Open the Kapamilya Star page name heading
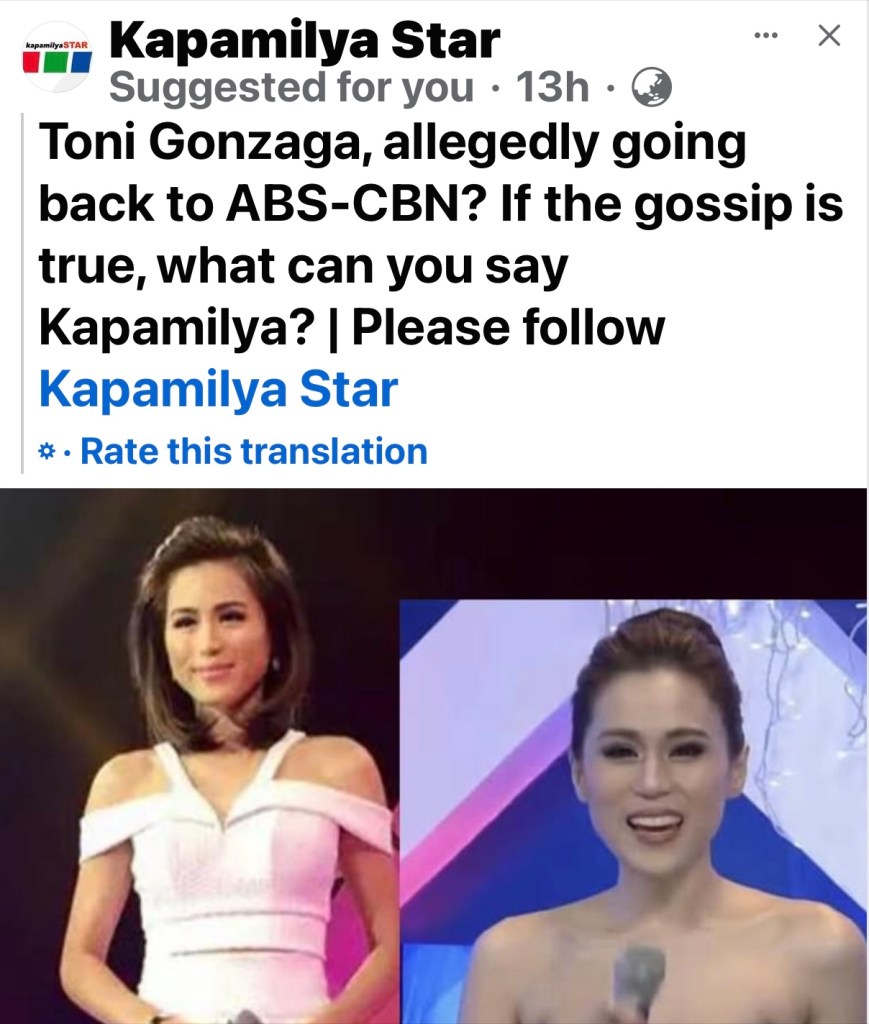The height and width of the screenshot is (1024, 869). coord(304,40)
